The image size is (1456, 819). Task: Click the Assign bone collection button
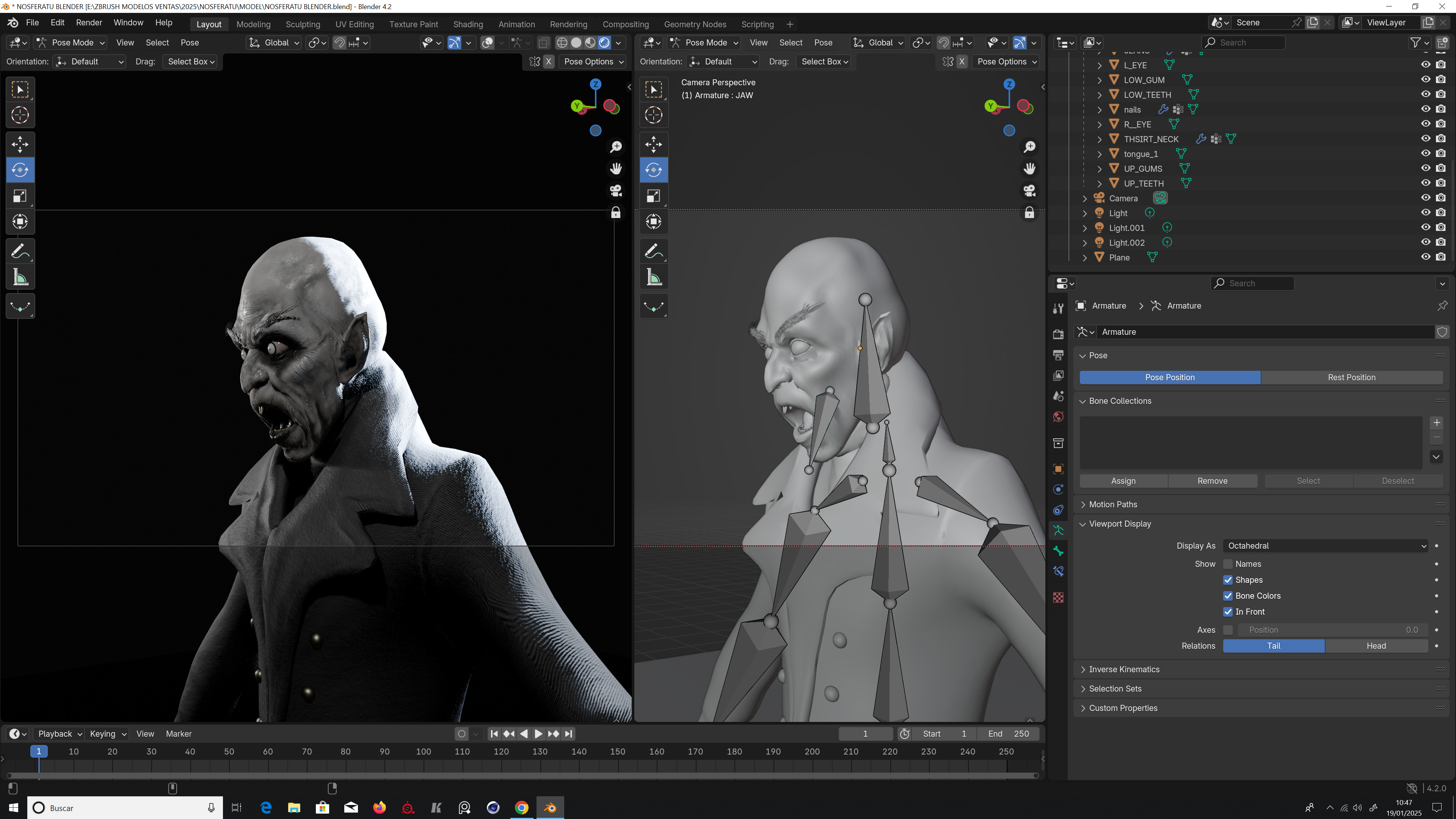(x=1123, y=481)
